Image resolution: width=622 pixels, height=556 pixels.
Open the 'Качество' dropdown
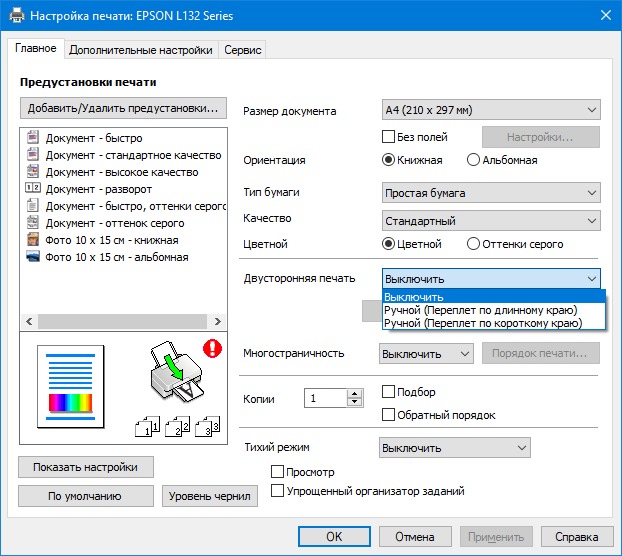click(491, 221)
